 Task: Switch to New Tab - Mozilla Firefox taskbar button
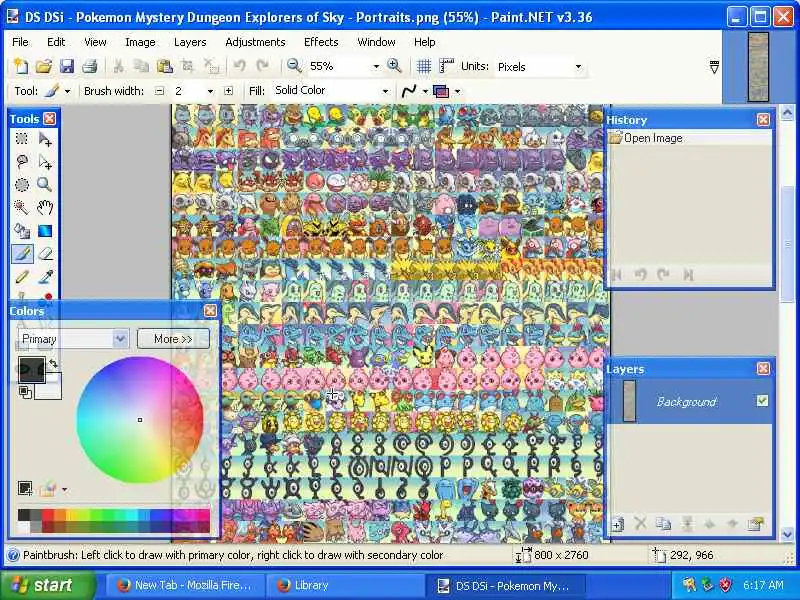(186, 585)
